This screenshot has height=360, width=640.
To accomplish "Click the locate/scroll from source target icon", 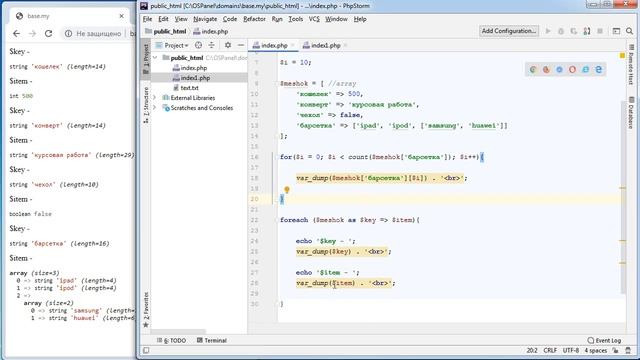I will (x=198, y=45).
